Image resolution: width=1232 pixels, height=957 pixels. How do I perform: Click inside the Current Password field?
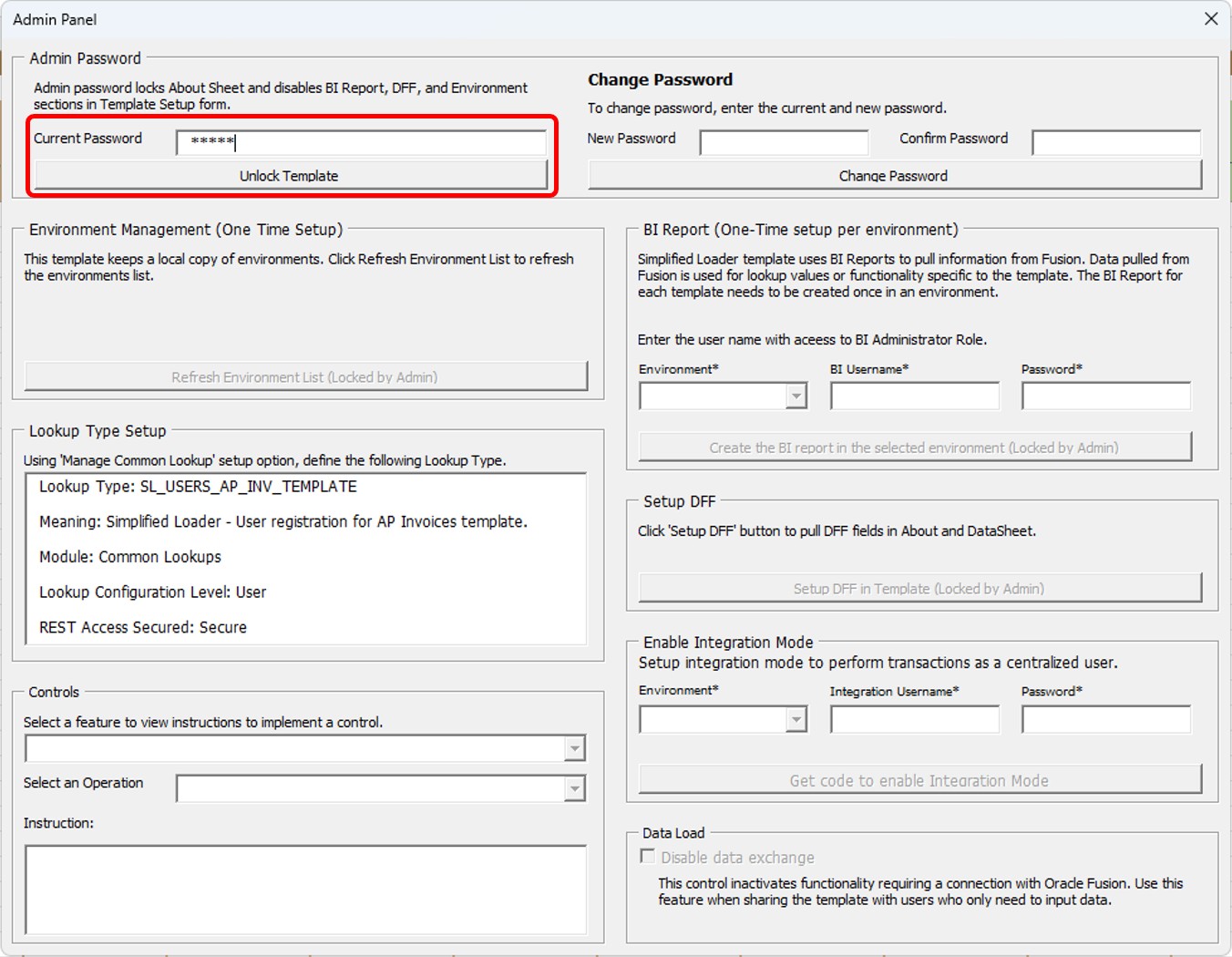tap(362, 142)
